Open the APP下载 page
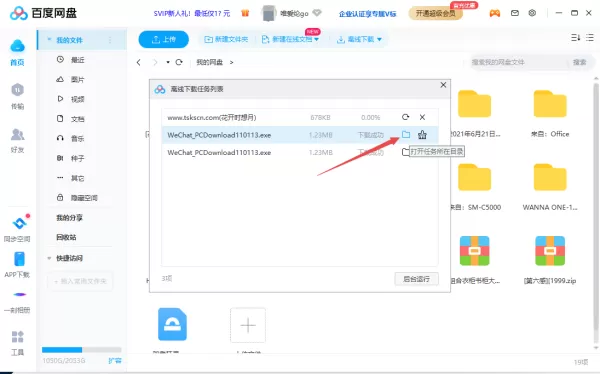This screenshot has width=600, height=374. [17, 265]
